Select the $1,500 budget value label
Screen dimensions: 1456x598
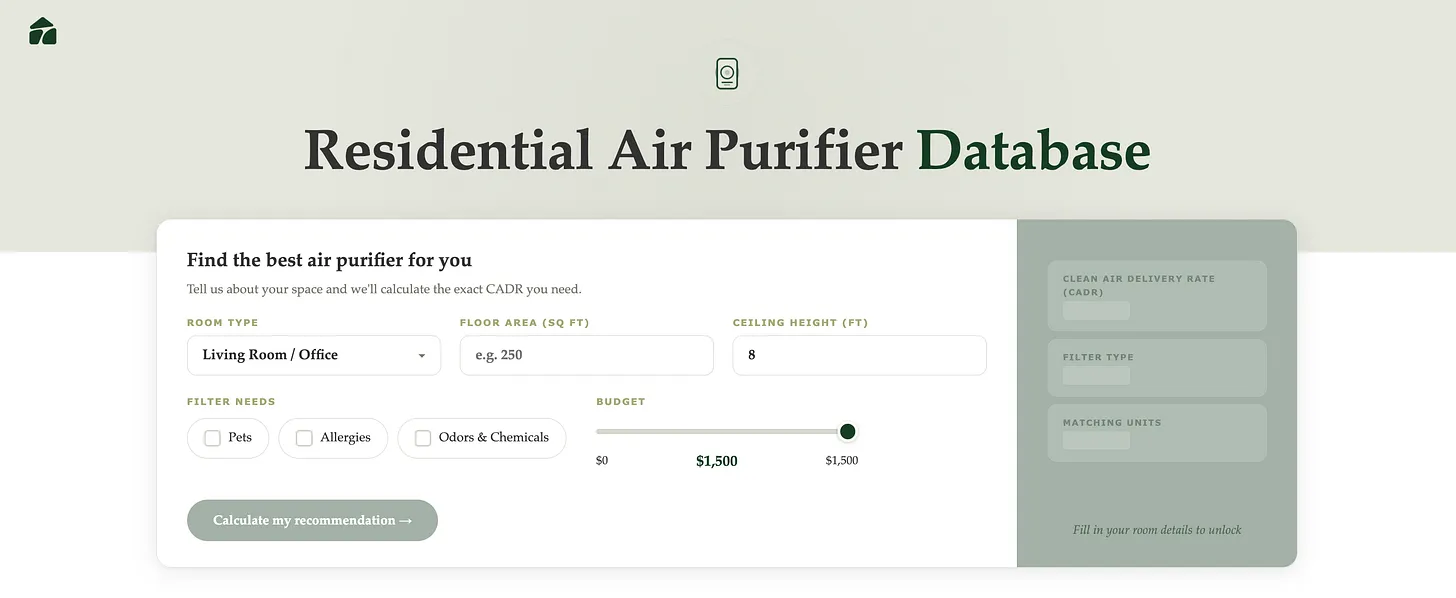(716, 461)
